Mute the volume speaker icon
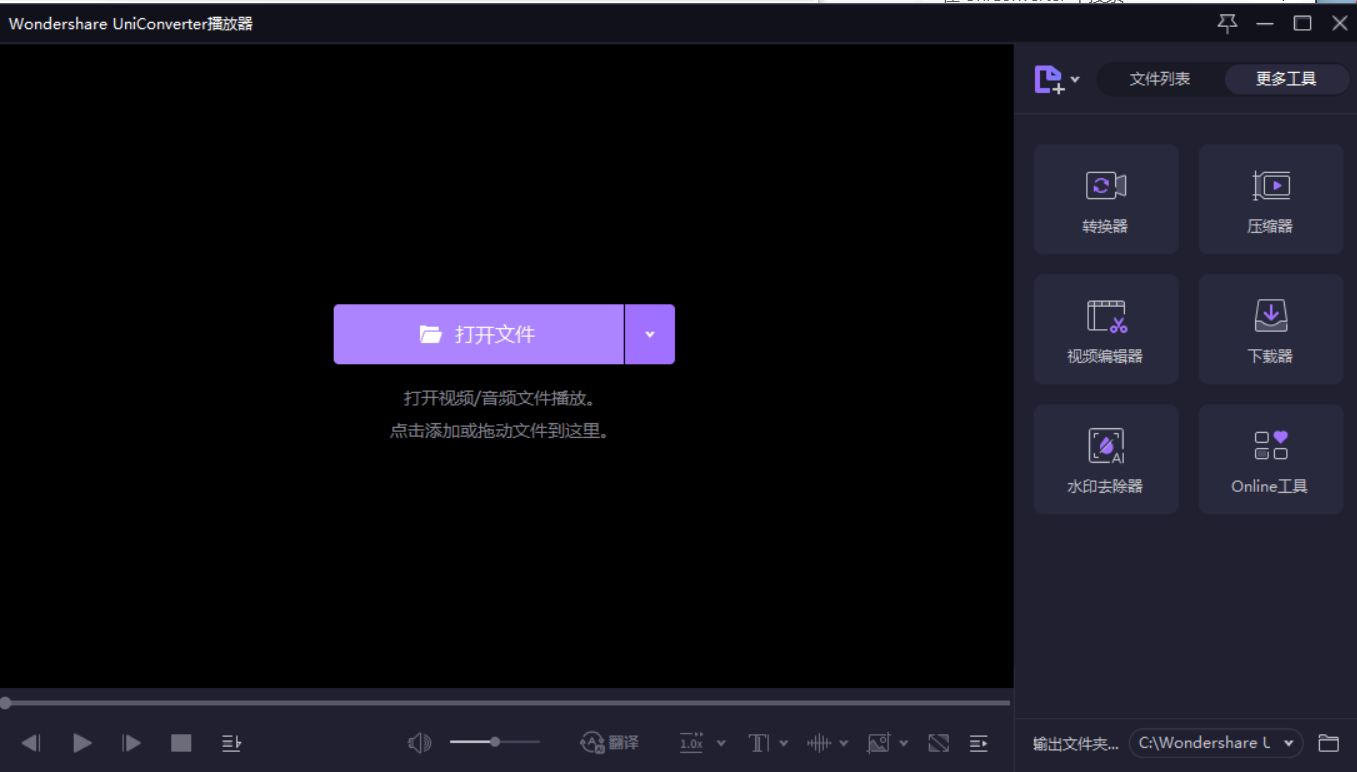 tap(420, 743)
